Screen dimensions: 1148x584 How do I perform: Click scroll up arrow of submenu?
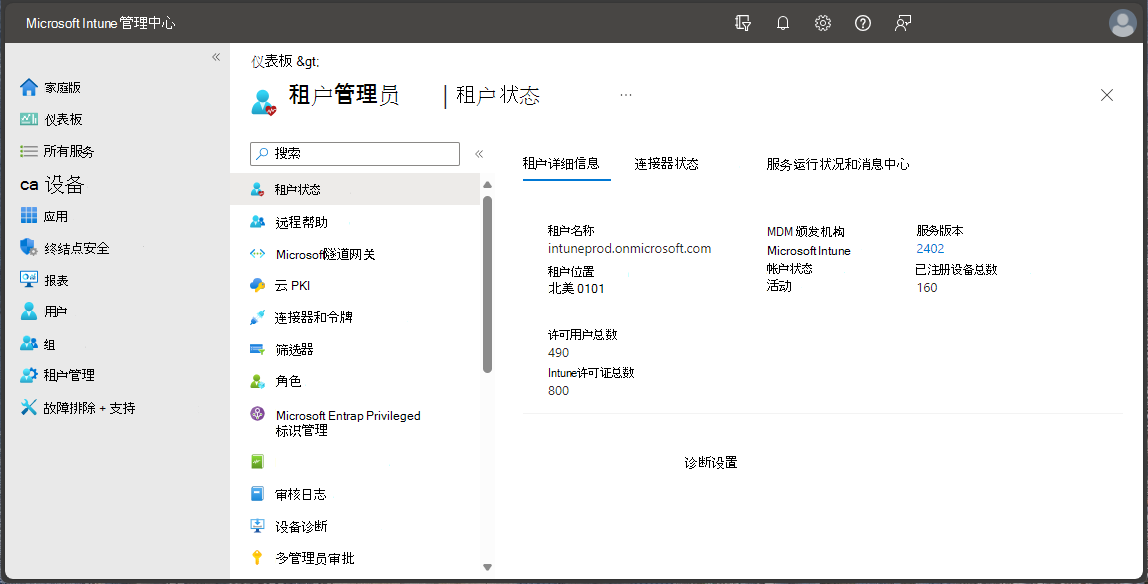pyautogui.click(x=488, y=184)
